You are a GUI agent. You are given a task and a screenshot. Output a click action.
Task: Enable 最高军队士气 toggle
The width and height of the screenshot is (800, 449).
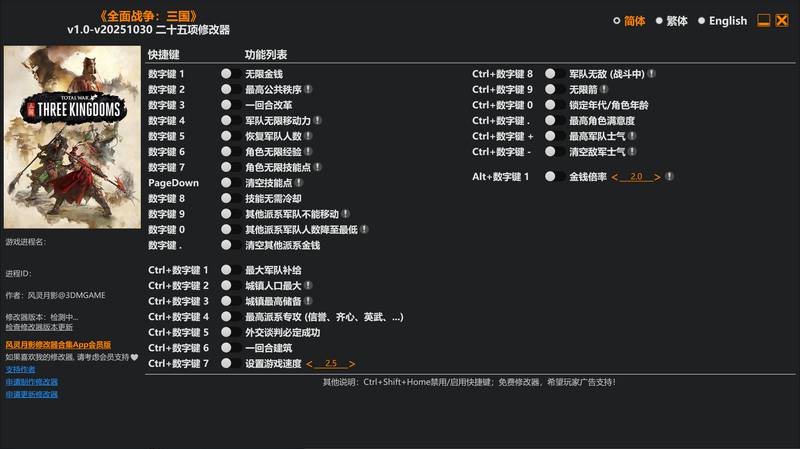tap(555, 136)
